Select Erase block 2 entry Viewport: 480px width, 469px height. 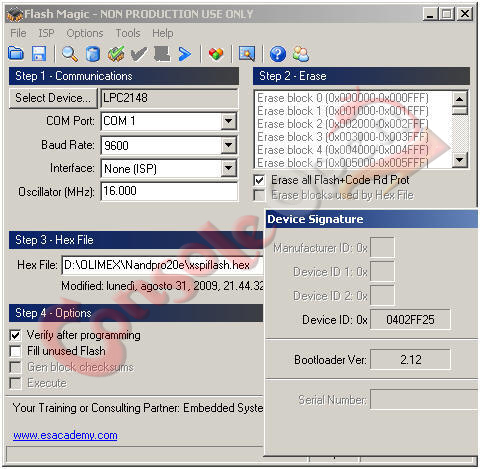(x=343, y=124)
